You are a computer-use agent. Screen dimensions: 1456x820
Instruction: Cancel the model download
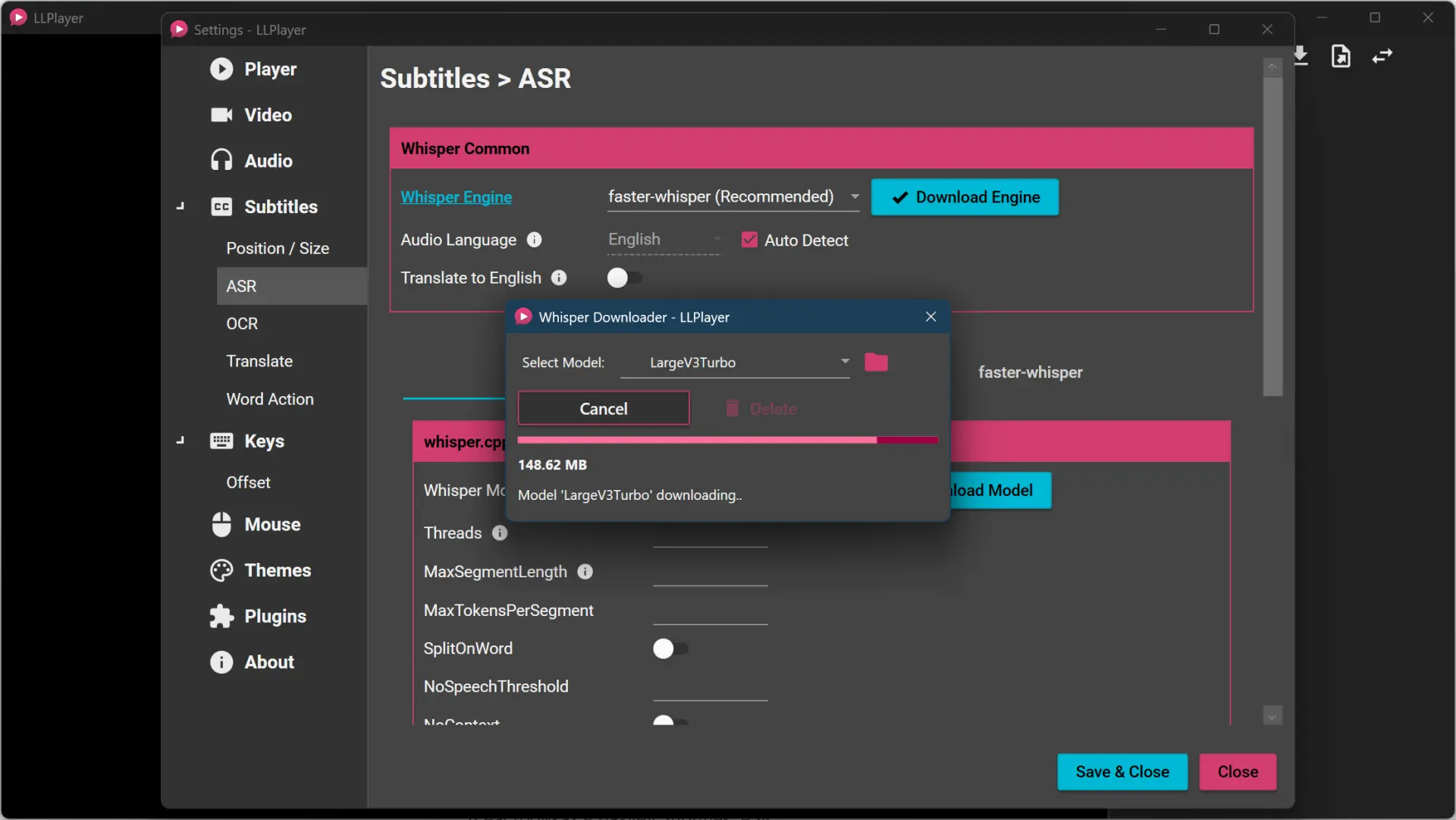[x=604, y=408]
